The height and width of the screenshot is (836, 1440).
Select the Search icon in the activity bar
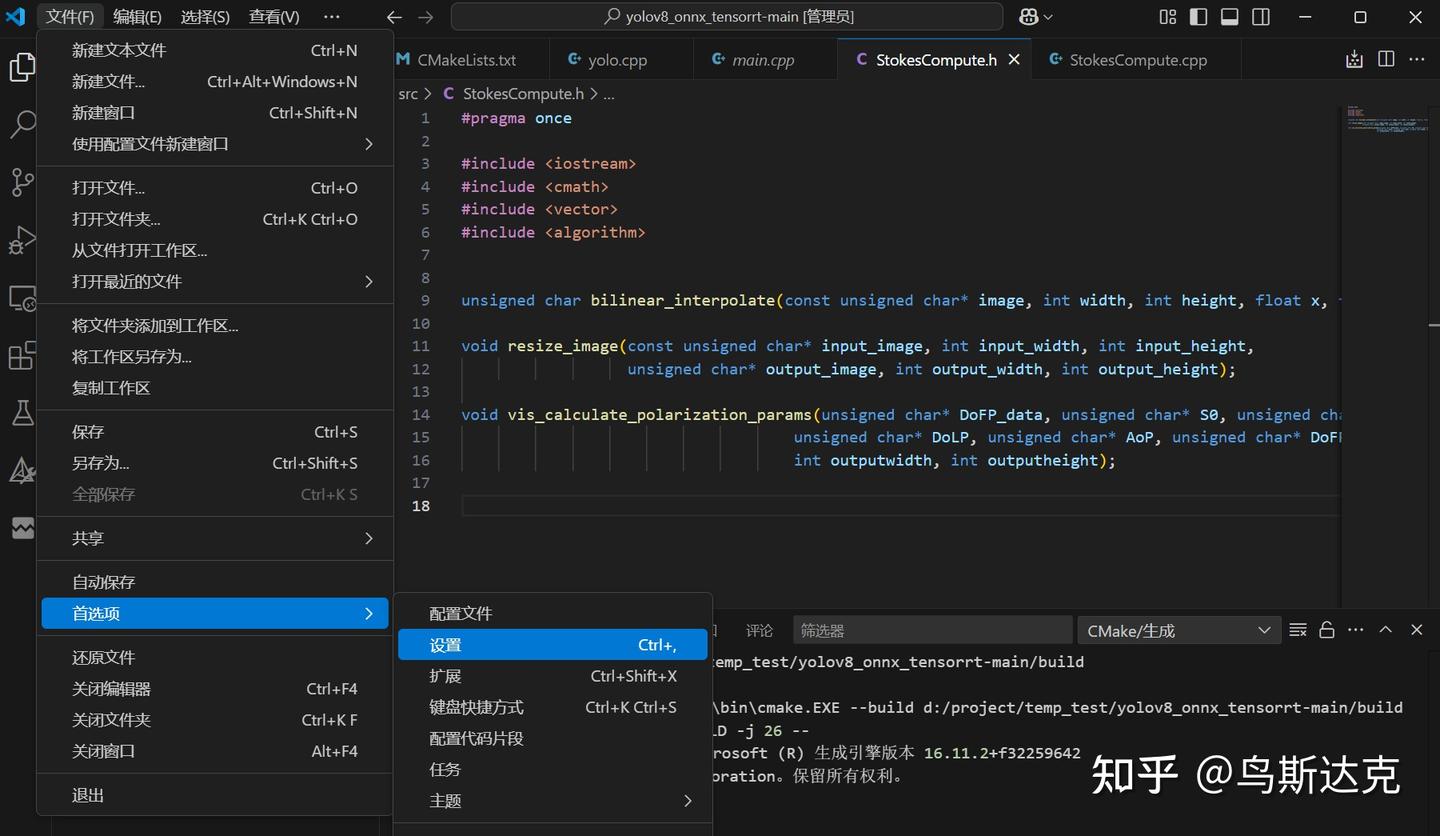coord(22,124)
